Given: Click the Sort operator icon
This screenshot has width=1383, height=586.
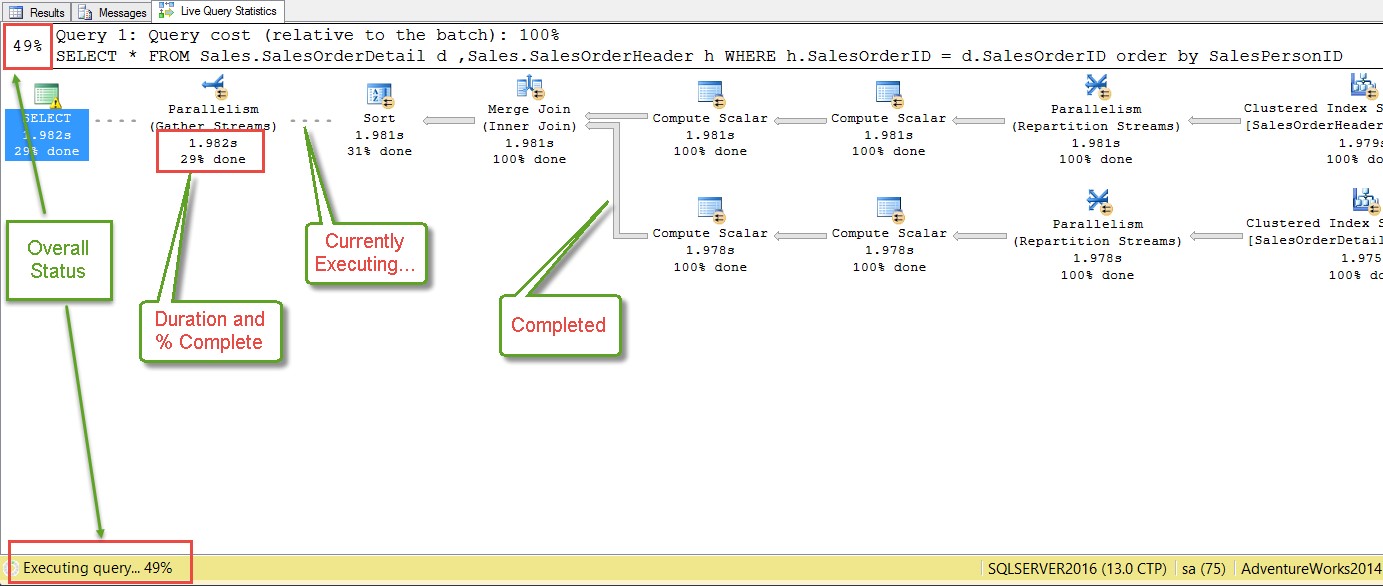Looking at the screenshot, I should 380,95.
